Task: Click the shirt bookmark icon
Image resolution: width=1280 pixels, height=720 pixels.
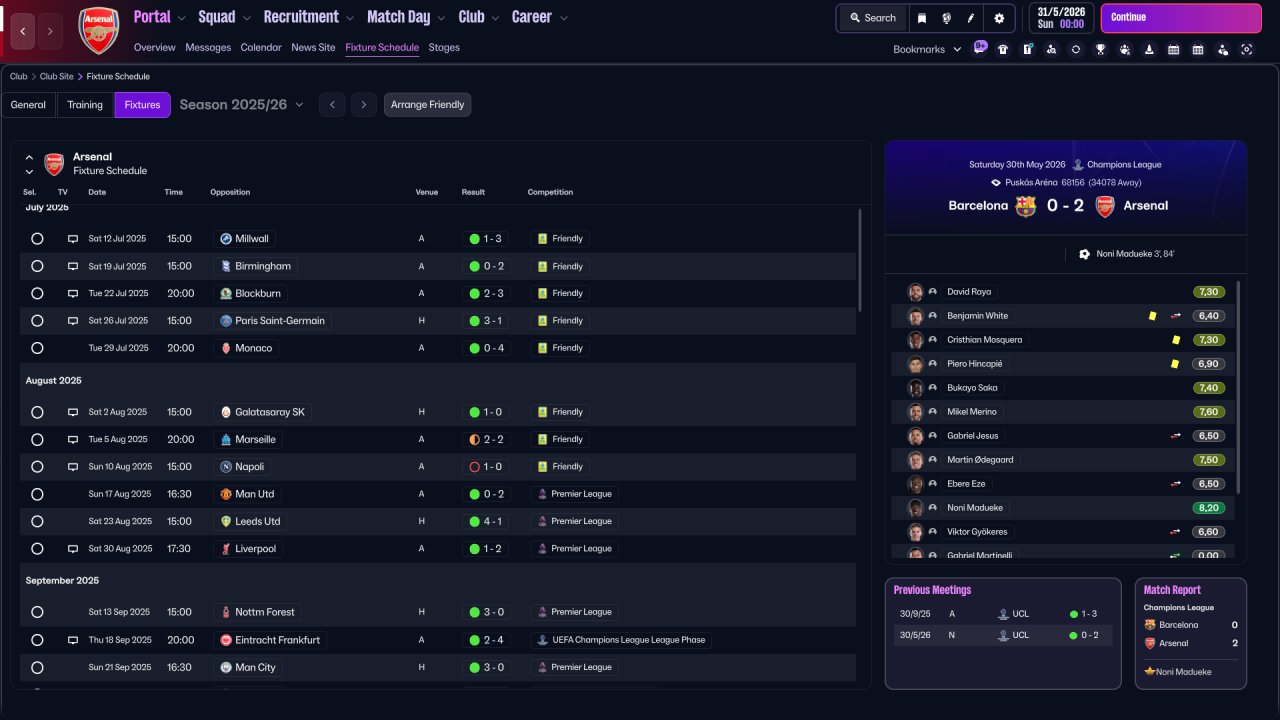Action: coord(1003,49)
